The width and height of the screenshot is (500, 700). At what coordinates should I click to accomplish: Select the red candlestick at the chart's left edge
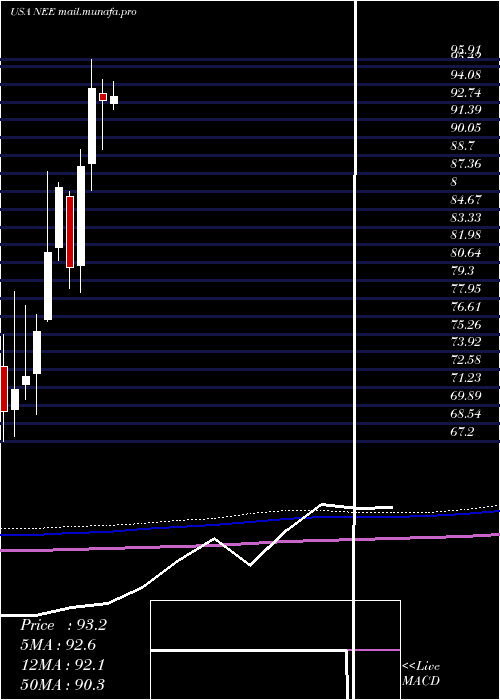(x=4, y=388)
